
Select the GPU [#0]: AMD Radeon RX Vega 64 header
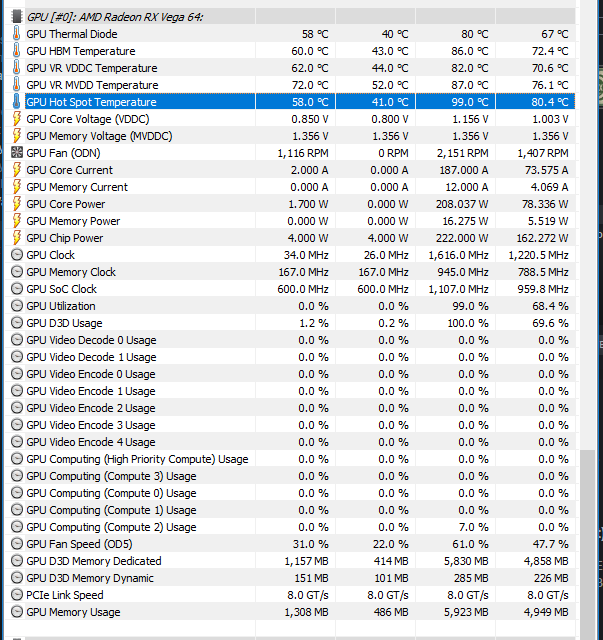click(x=115, y=17)
